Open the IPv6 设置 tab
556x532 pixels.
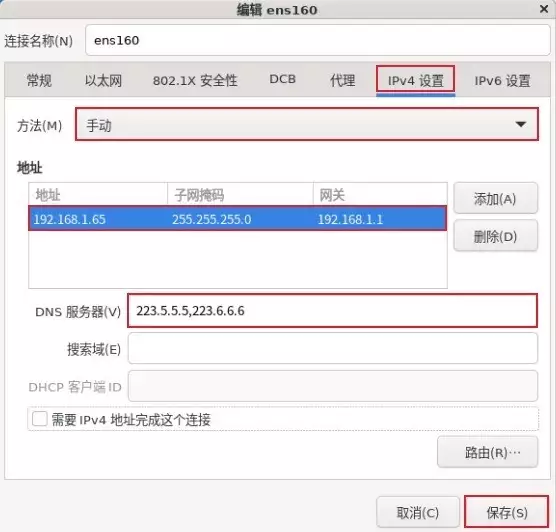coord(502,81)
